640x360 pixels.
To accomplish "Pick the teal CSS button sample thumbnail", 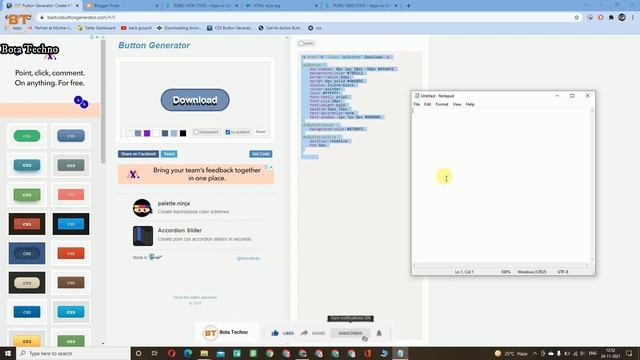I will (27, 165).
